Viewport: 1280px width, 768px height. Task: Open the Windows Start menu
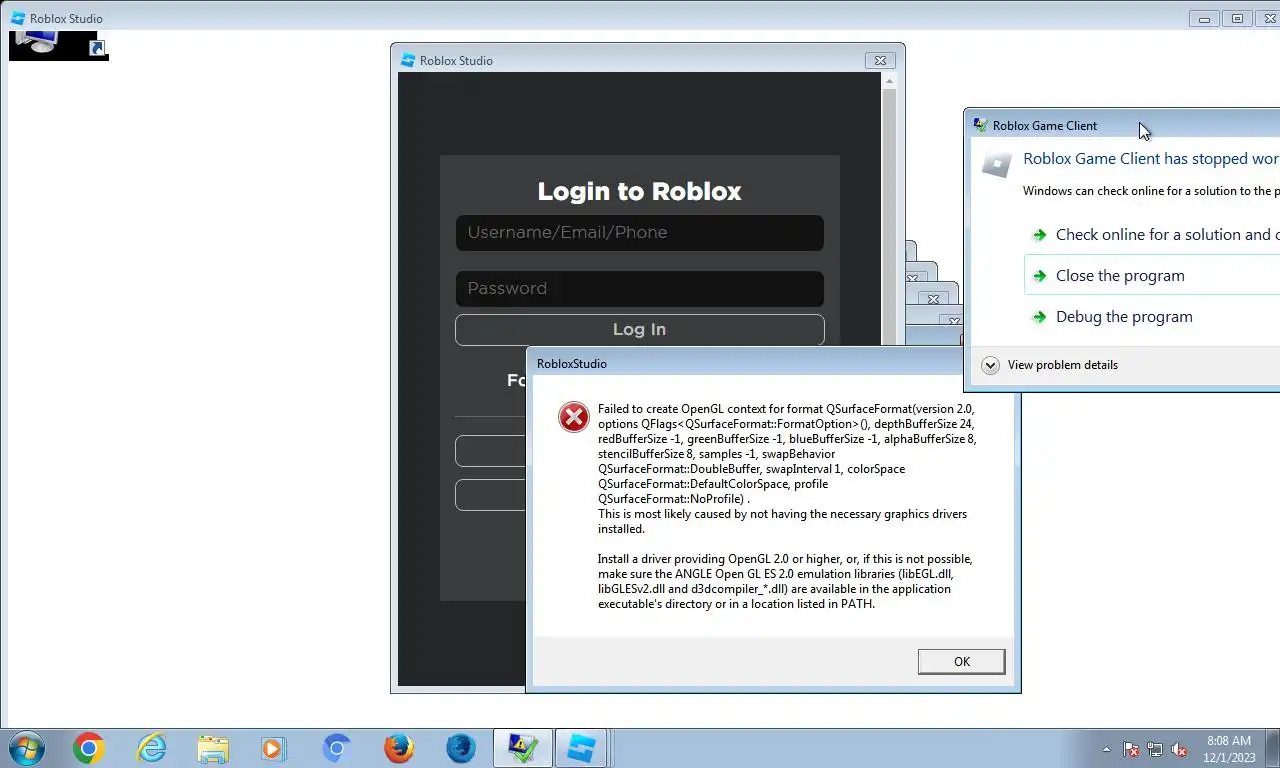(x=26, y=748)
